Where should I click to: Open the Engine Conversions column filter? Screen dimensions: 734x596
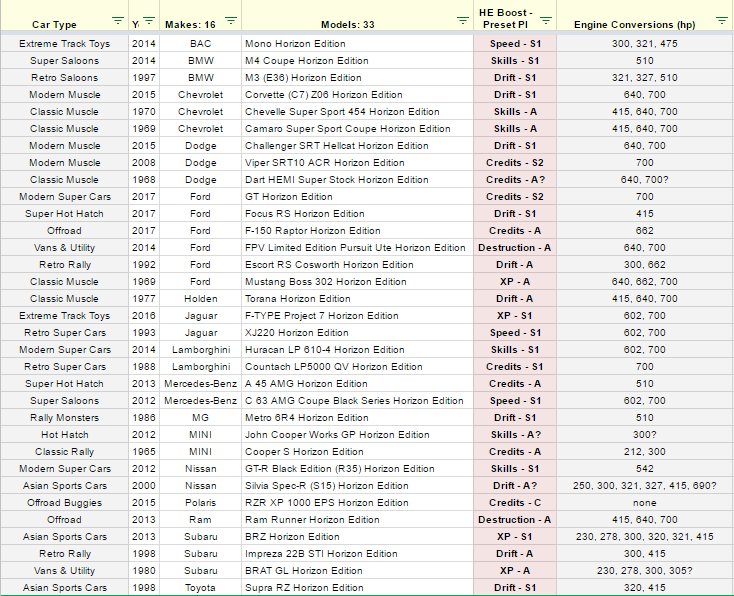722,21
